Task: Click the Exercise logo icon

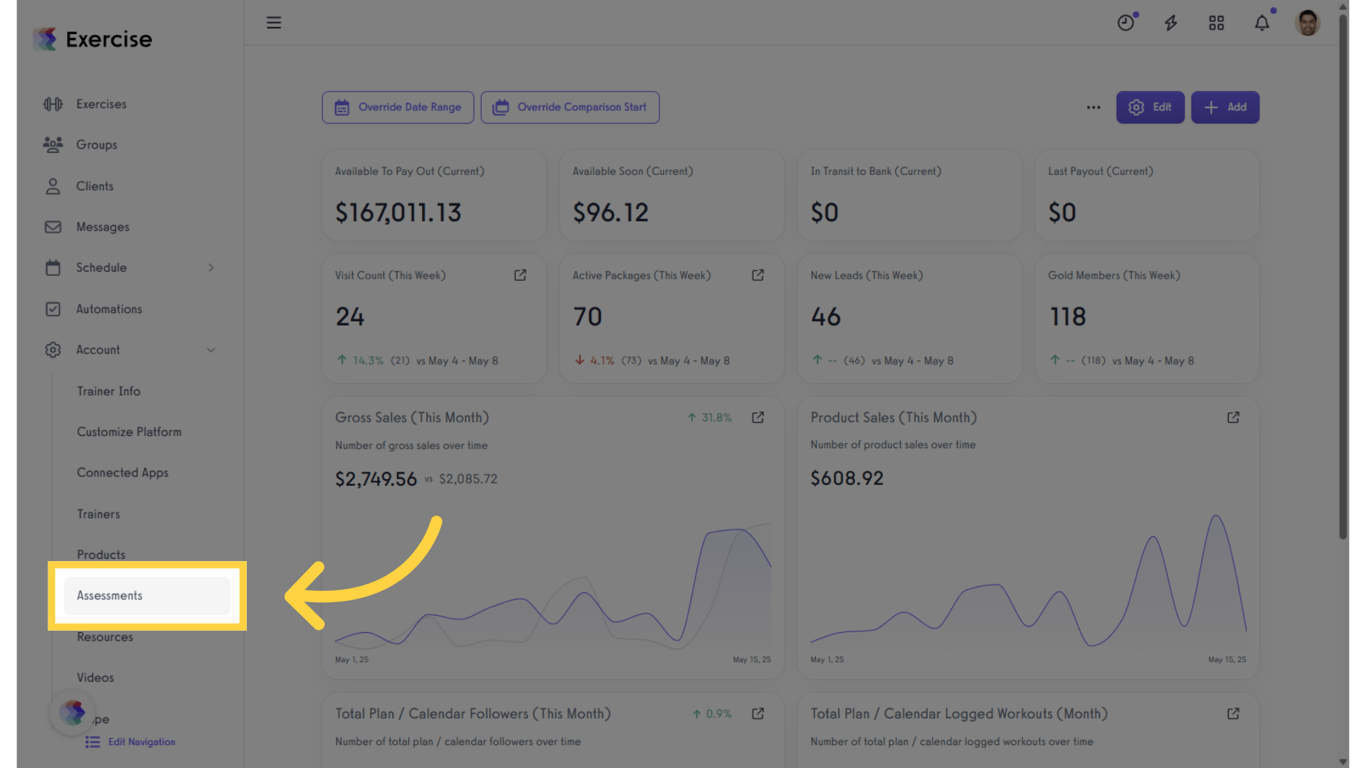Action: click(x=45, y=39)
